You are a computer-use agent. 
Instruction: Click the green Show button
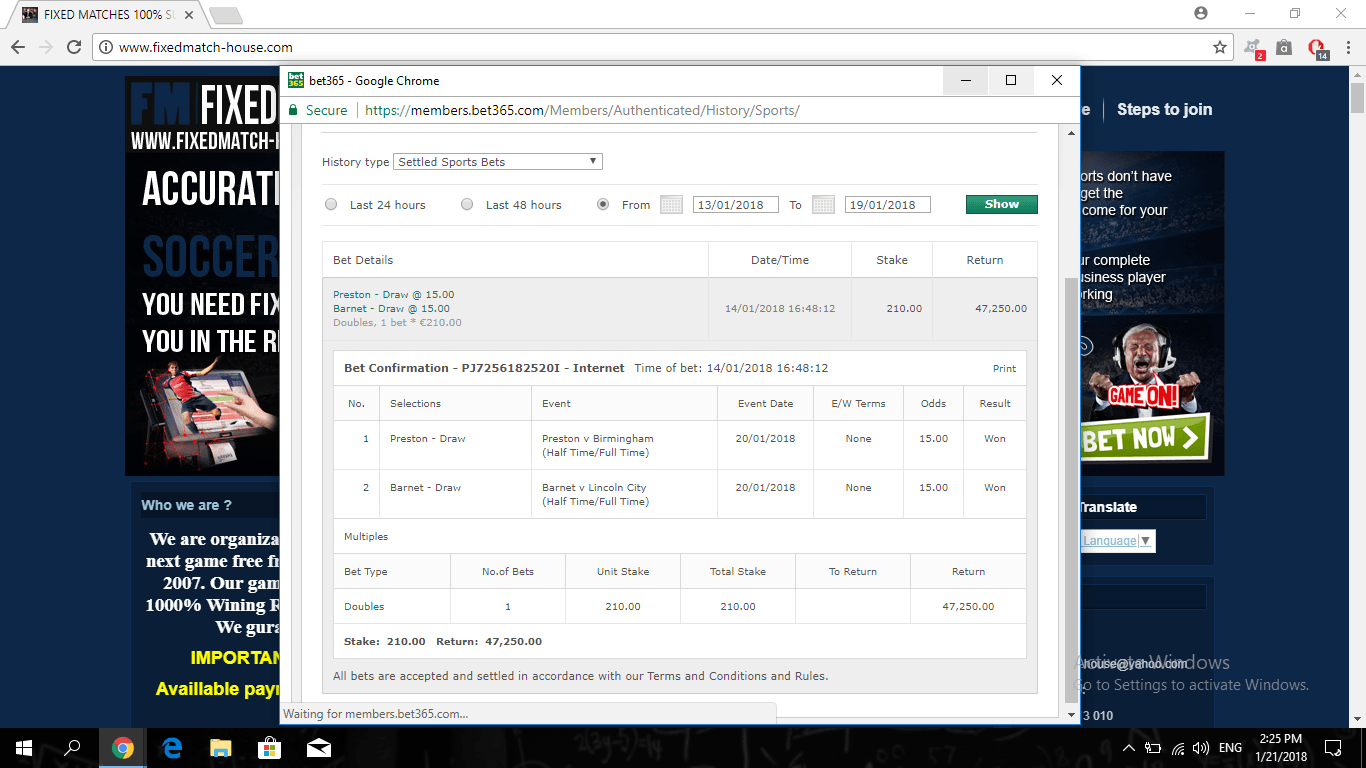coord(1001,204)
